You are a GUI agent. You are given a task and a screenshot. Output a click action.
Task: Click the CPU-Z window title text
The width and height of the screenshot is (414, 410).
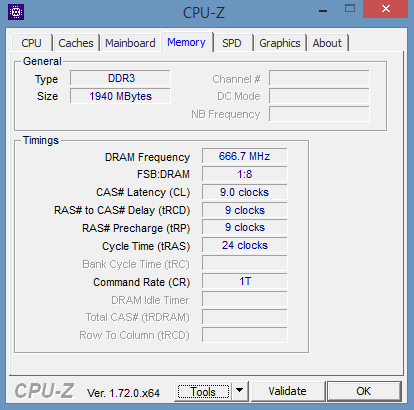pos(204,13)
